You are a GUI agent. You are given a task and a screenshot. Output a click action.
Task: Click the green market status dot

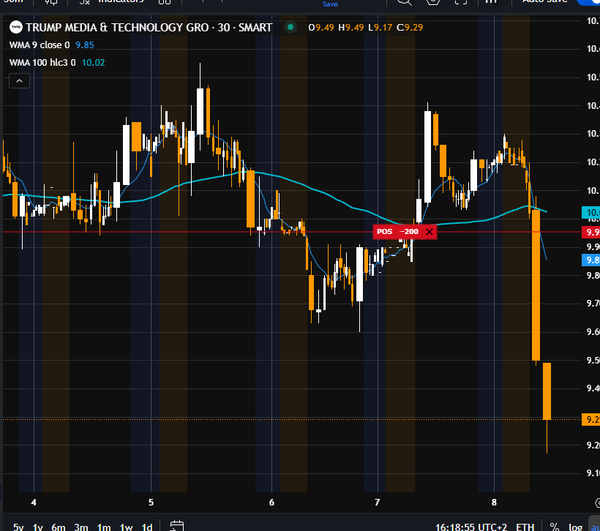tap(290, 27)
